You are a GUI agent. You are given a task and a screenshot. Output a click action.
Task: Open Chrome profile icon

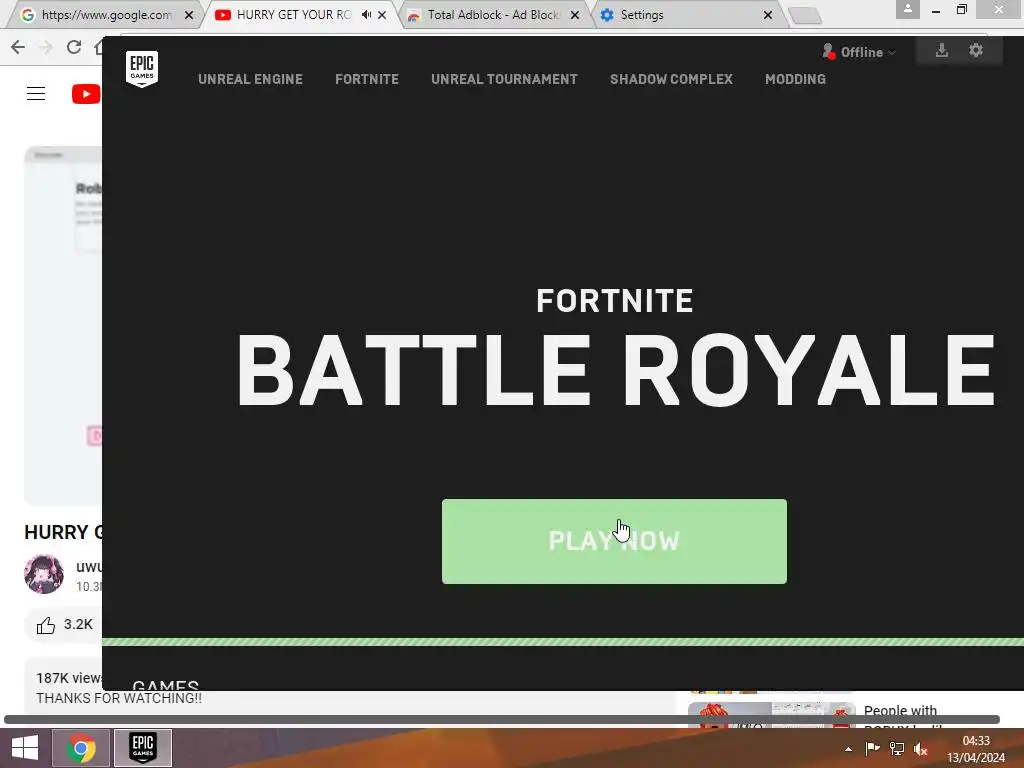click(908, 9)
